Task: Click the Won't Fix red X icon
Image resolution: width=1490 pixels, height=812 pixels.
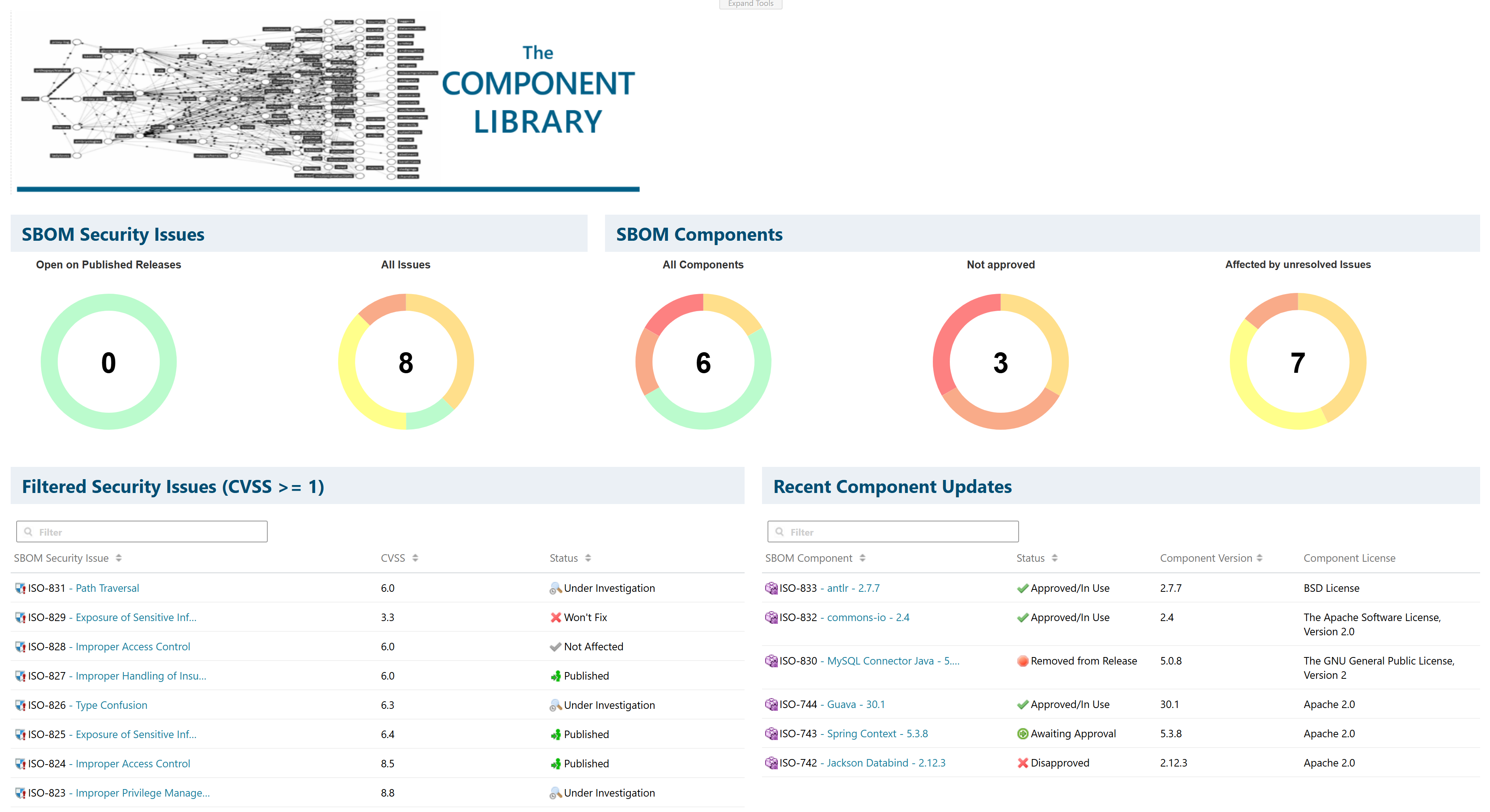Action: pyautogui.click(x=555, y=617)
